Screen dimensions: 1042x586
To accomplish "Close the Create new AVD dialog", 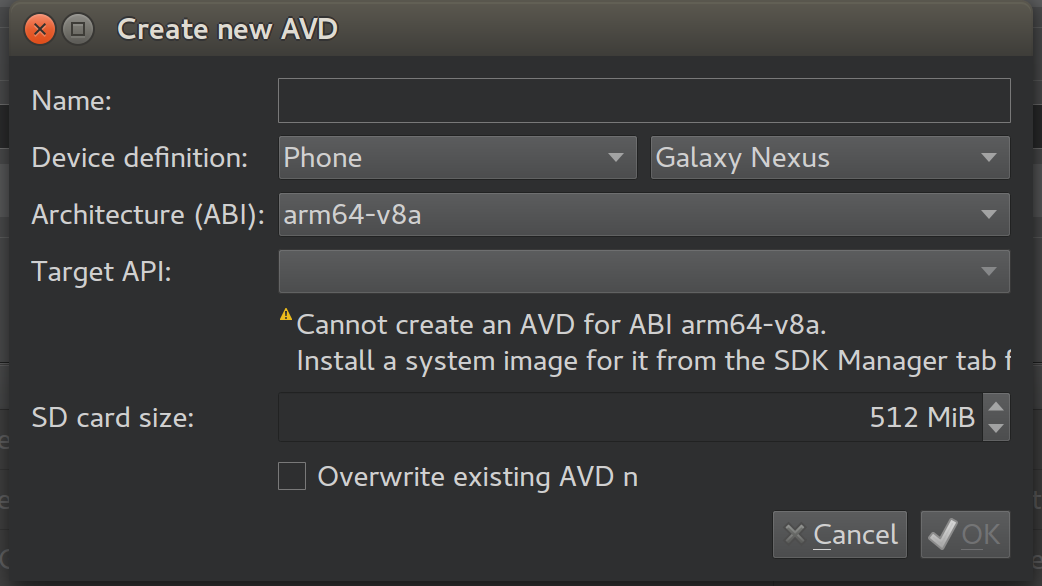I will [x=41, y=29].
